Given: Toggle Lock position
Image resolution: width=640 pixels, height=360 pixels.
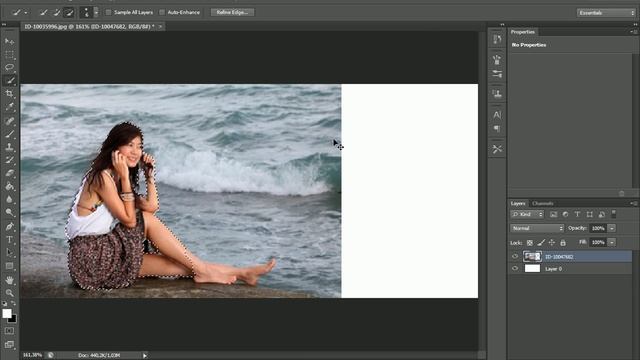Looking at the screenshot, I should tap(552, 243).
